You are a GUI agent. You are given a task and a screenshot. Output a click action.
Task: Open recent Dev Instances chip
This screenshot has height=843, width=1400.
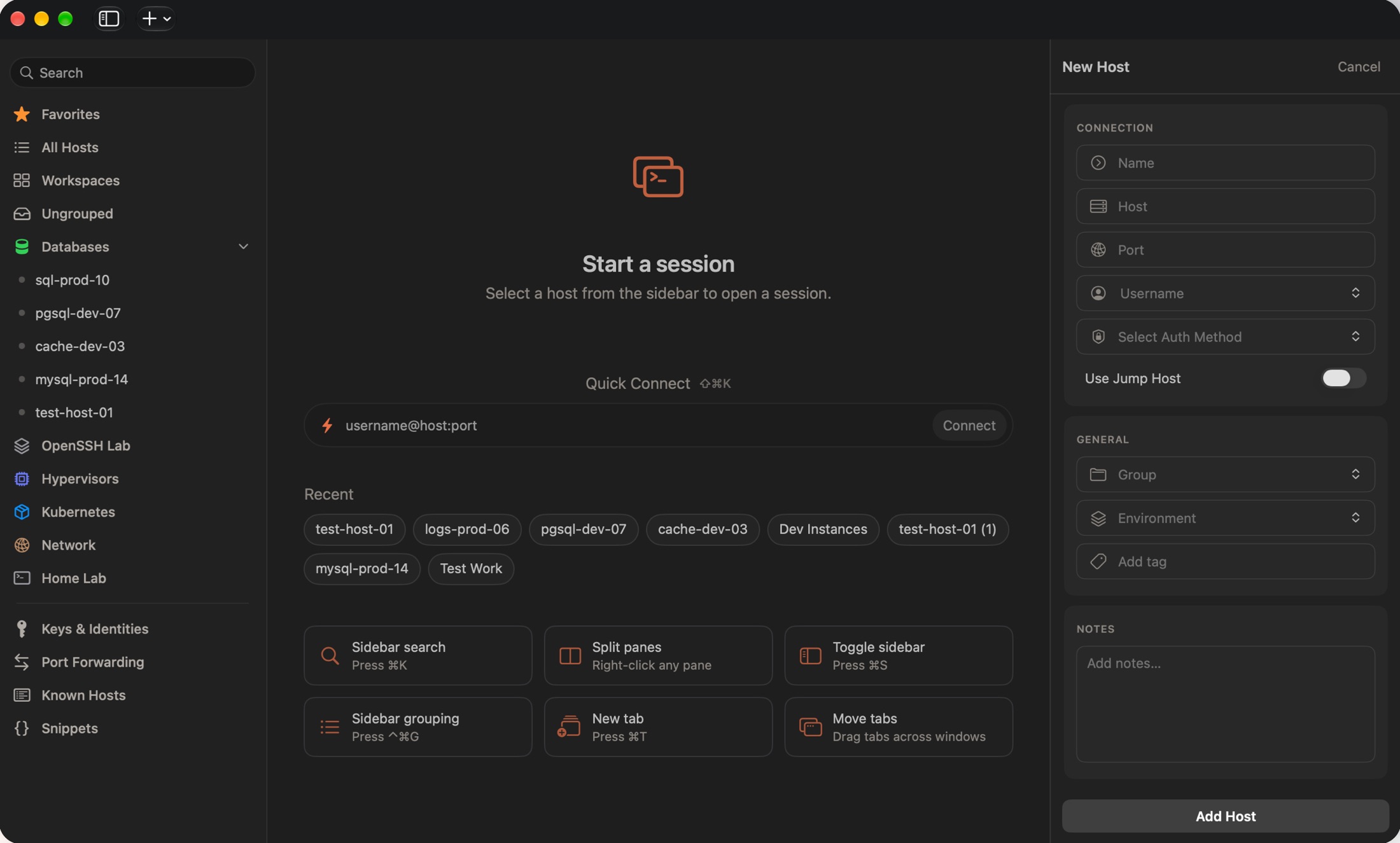tap(823, 529)
